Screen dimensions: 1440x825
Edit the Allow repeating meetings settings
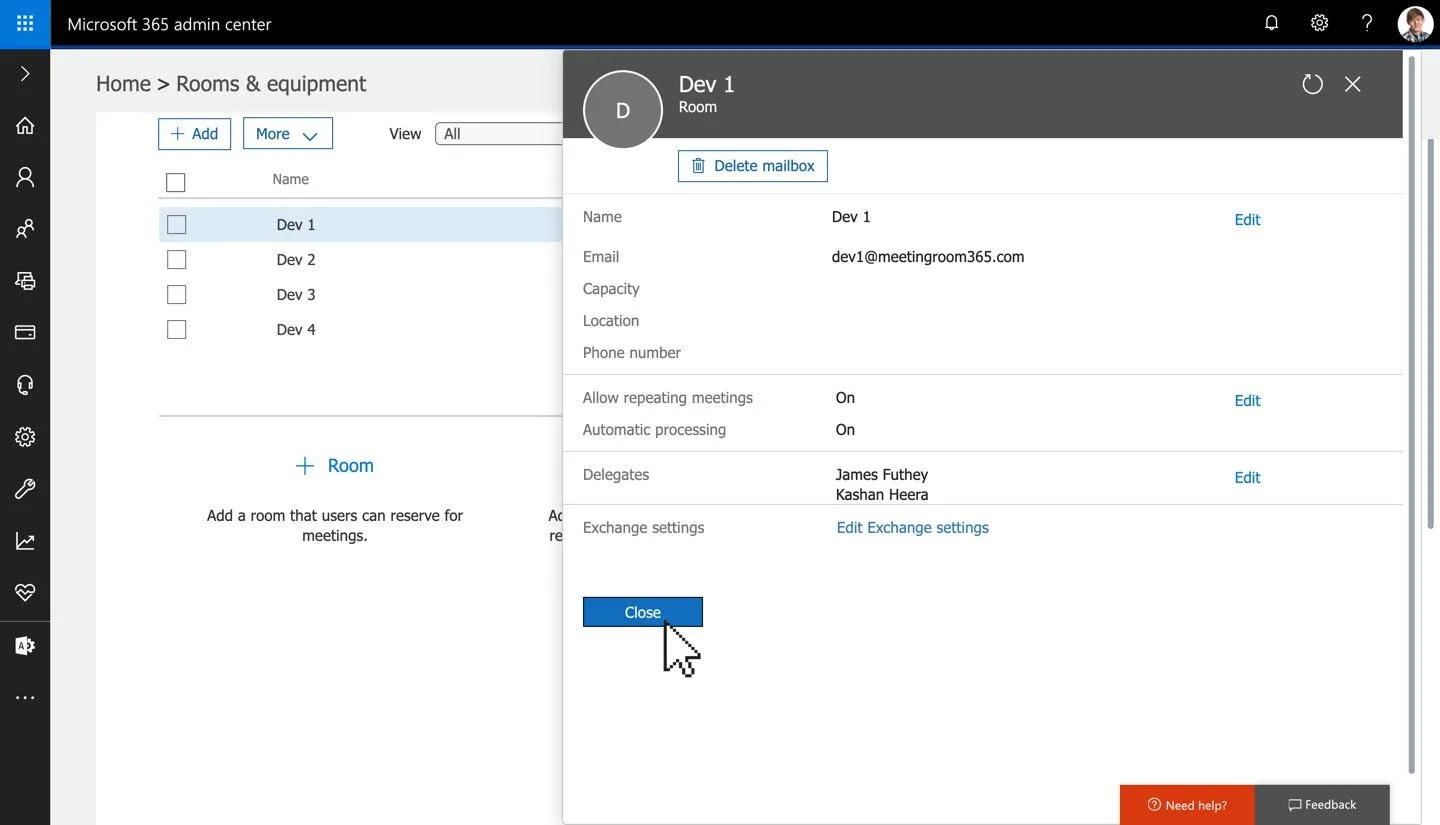point(1247,401)
